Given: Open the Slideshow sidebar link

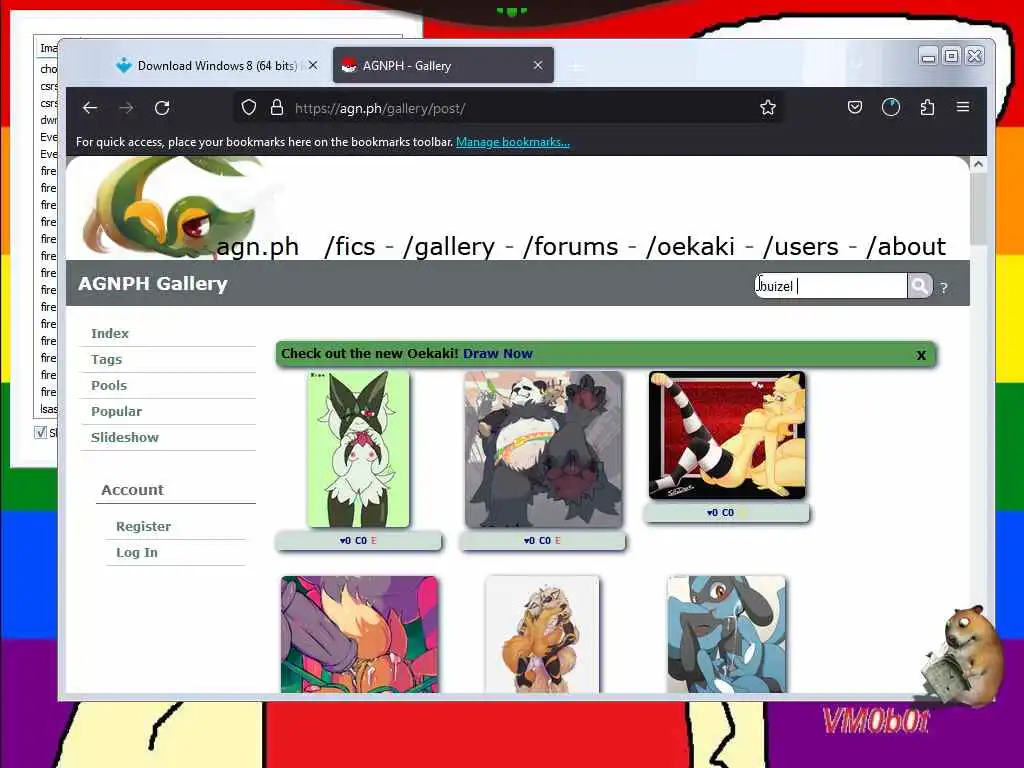Looking at the screenshot, I should (x=125, y=438).
